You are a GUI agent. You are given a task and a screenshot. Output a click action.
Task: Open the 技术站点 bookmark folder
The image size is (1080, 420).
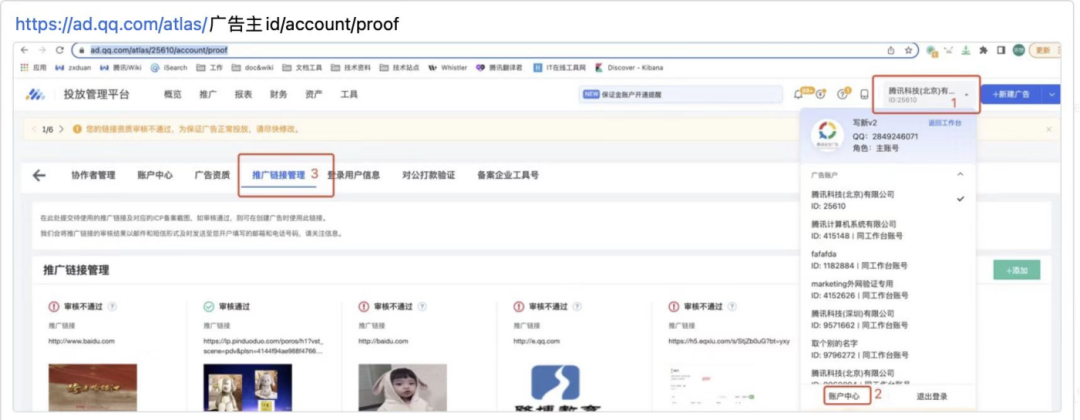(399, 67)
